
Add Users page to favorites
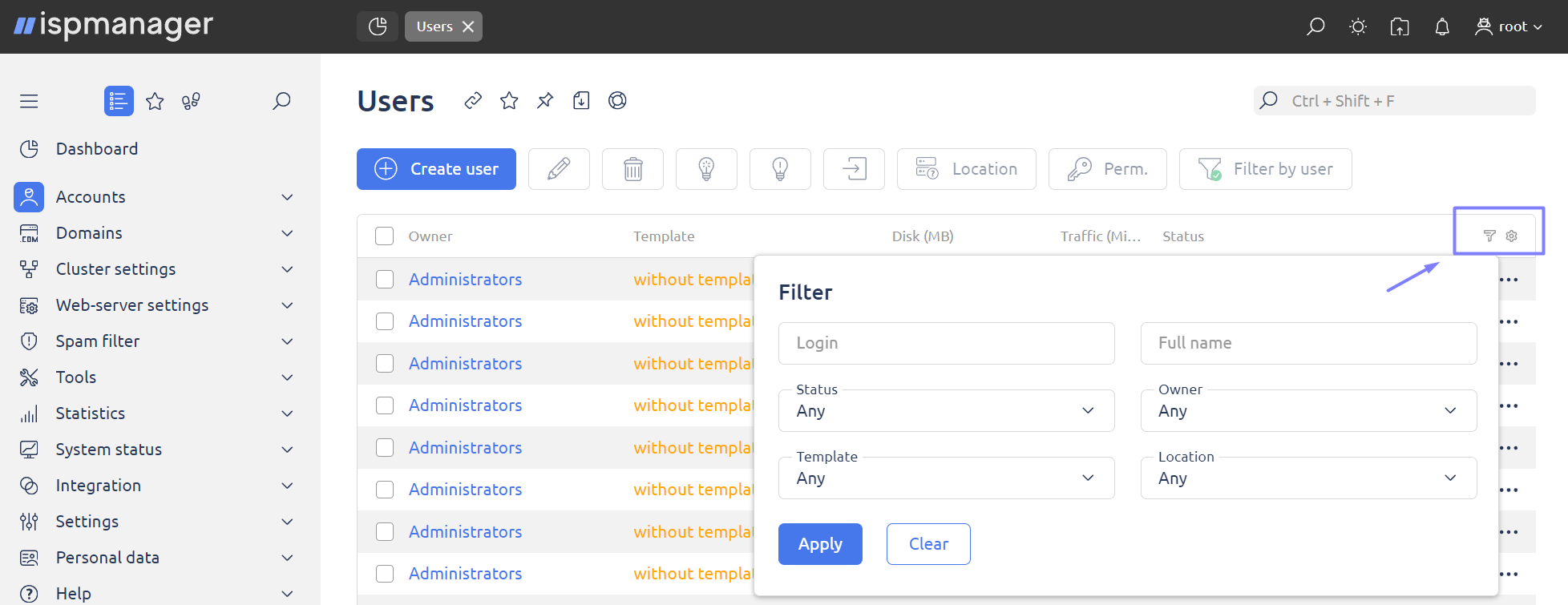[509, 100]
